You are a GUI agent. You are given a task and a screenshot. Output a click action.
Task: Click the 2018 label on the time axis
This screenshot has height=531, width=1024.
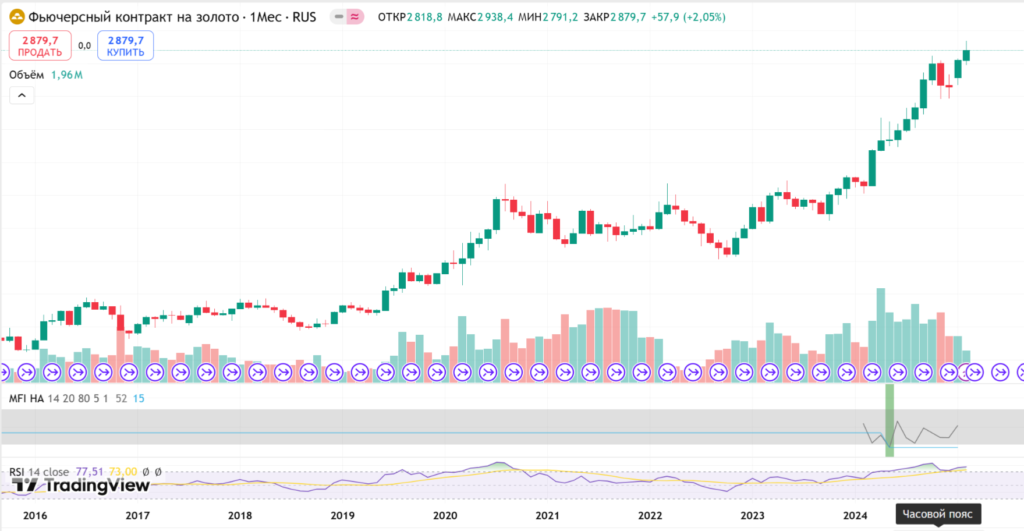(240, 515)
